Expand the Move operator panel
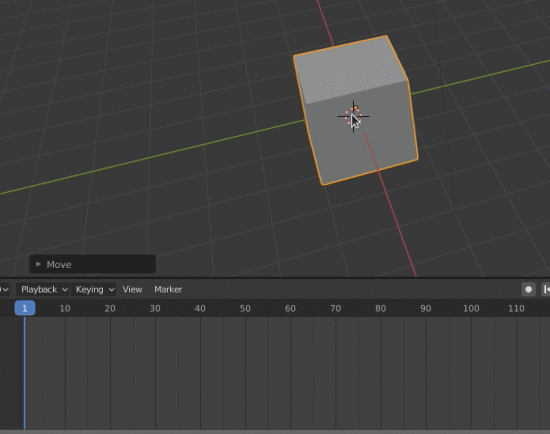Screen dimensions: 550x434 tap(92, 264)
